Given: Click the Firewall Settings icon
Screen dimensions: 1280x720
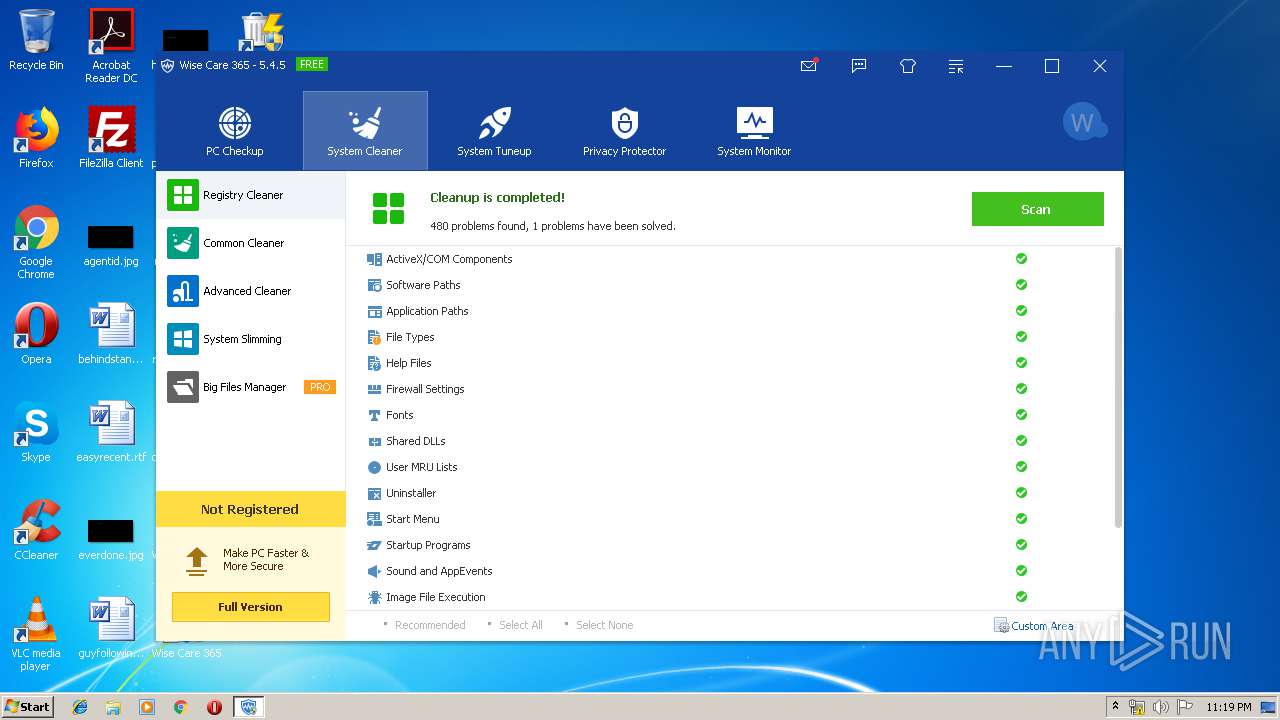Looking at the screenshot, I should pos(374,389).
